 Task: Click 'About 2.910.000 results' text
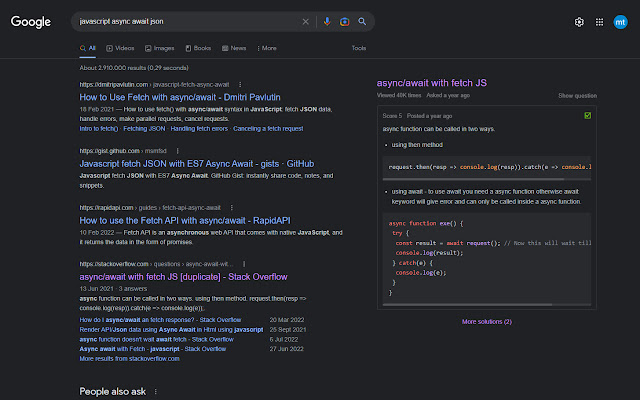[x=134, y=68]
